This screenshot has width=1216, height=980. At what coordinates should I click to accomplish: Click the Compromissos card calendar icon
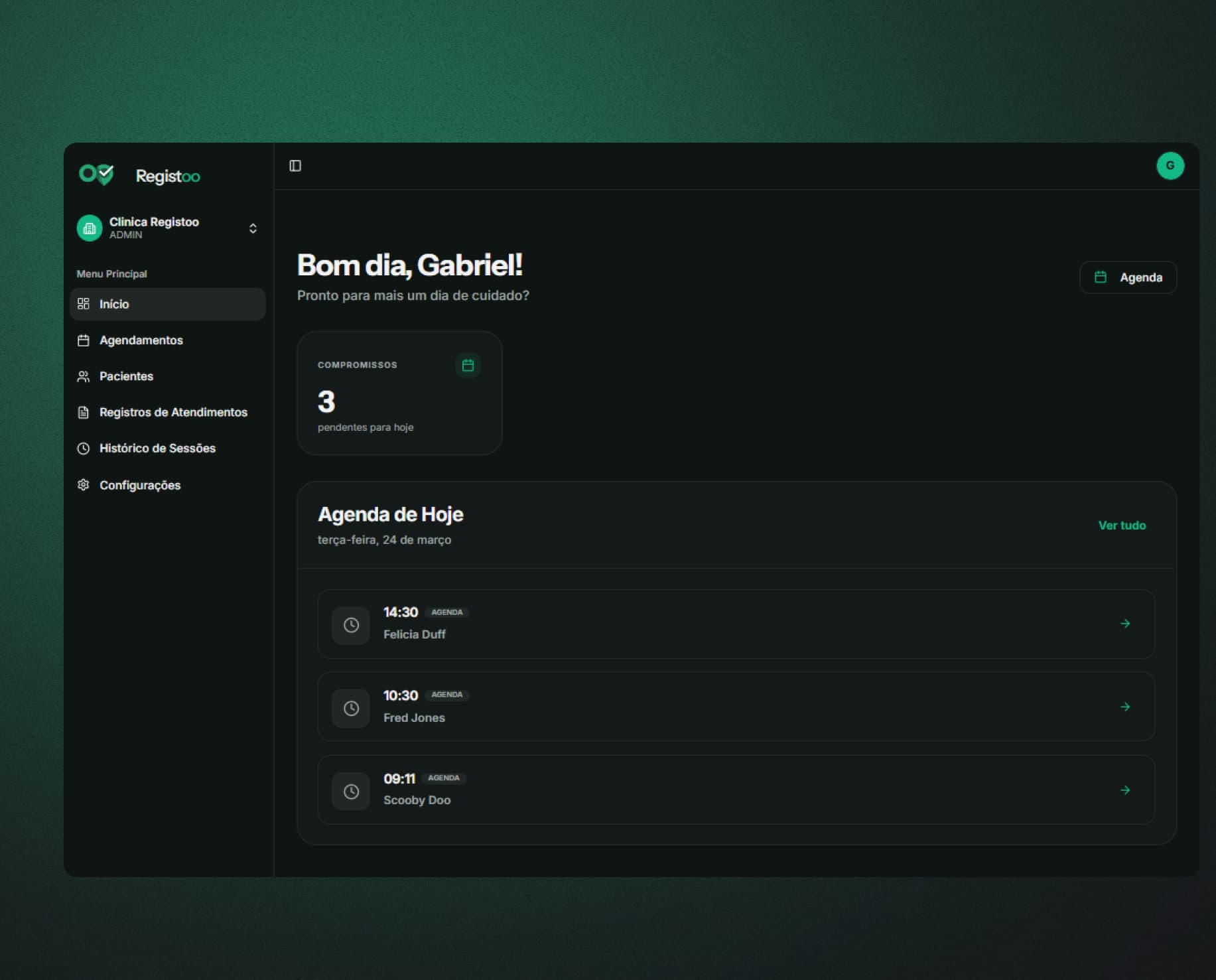pyautogui.click(x=468, y=365)
